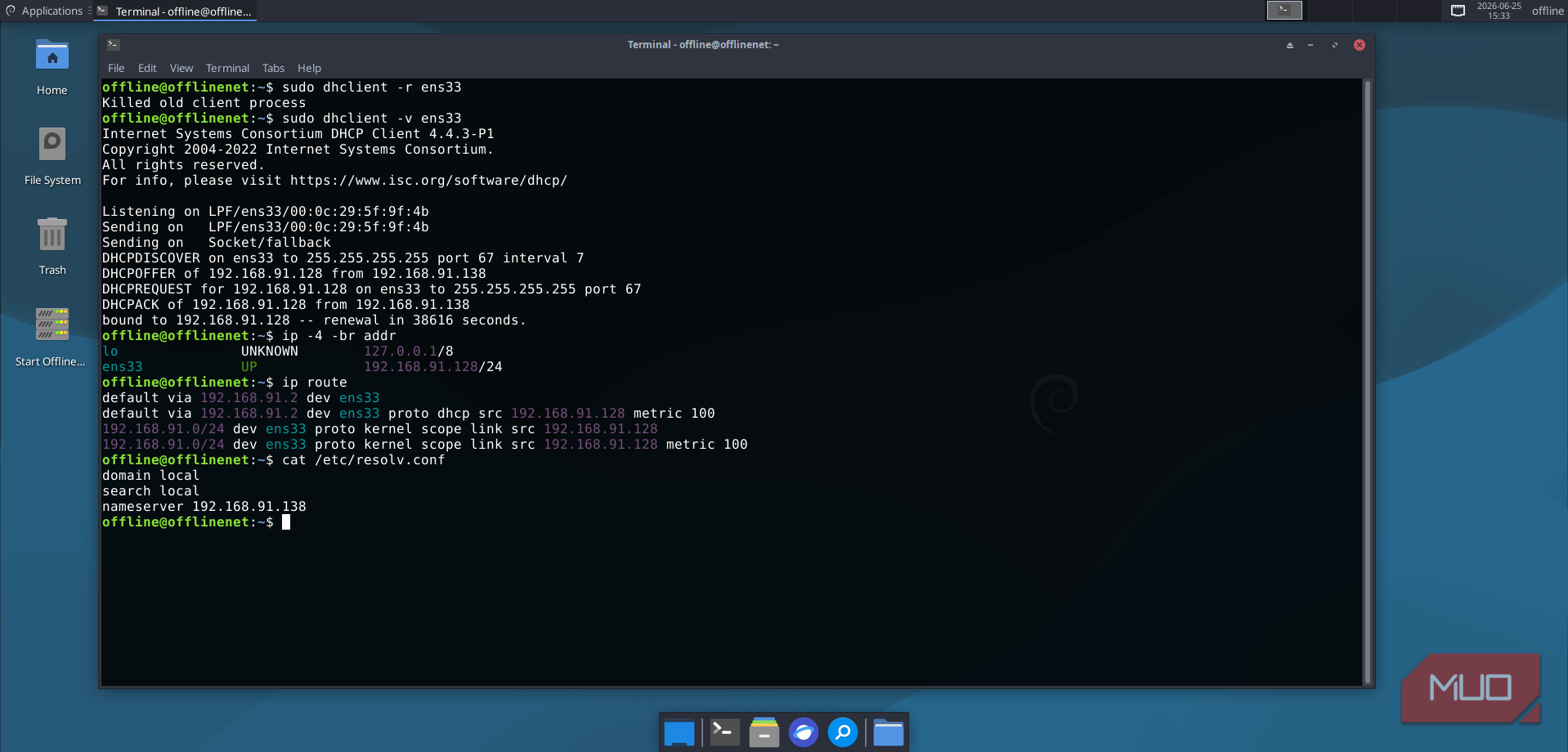Click the terminal's always-on-top arrow button
Viewport: 1568px width, 752px height.
click(x=1290, y=45)
